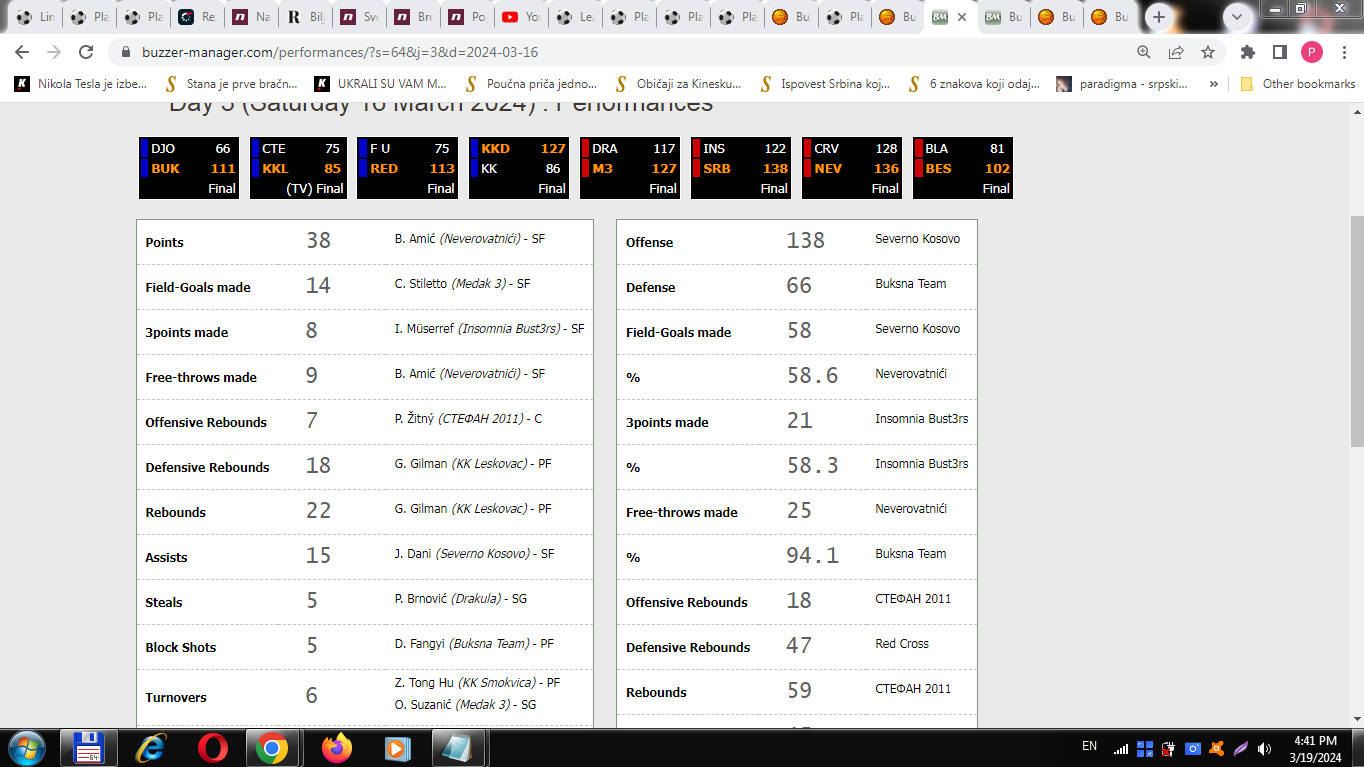Open Chrome menu three dots
The image size is (1364, 767).
pyautogui.click(x=1343, y=52)
